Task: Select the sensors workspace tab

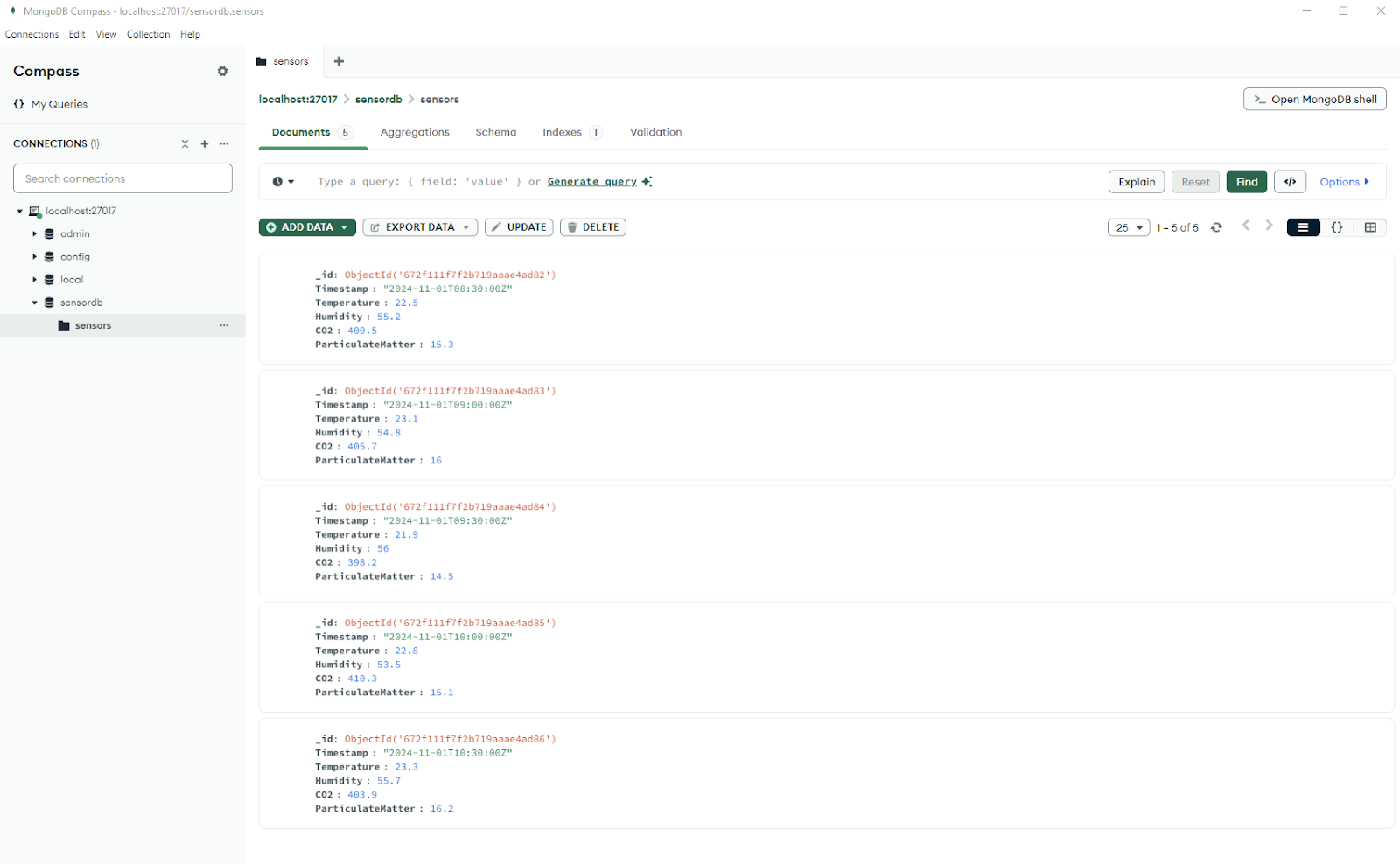Action: (283, 61)
